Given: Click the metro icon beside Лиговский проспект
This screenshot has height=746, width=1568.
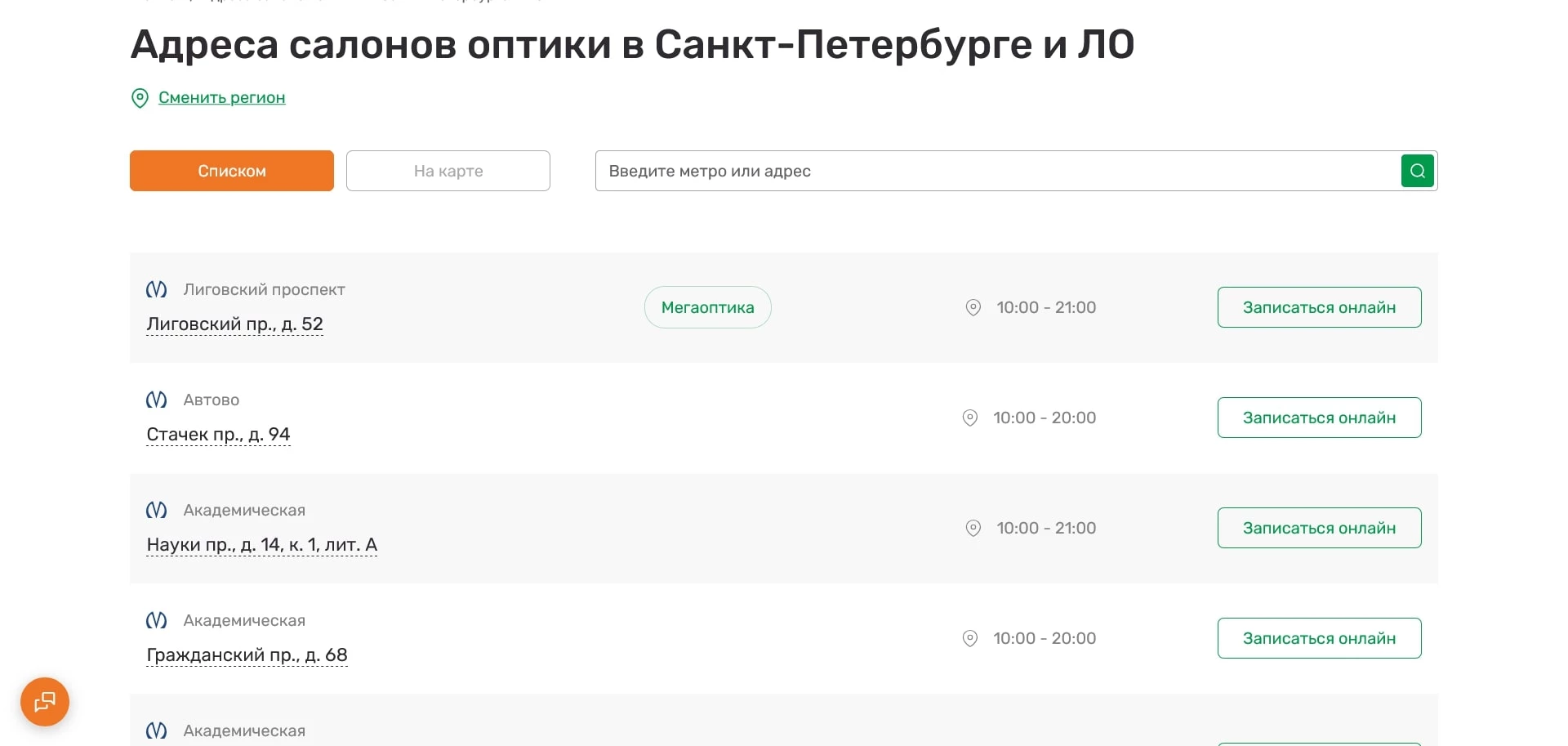Looking at the screenshot, I should click(x=156, y=289).
